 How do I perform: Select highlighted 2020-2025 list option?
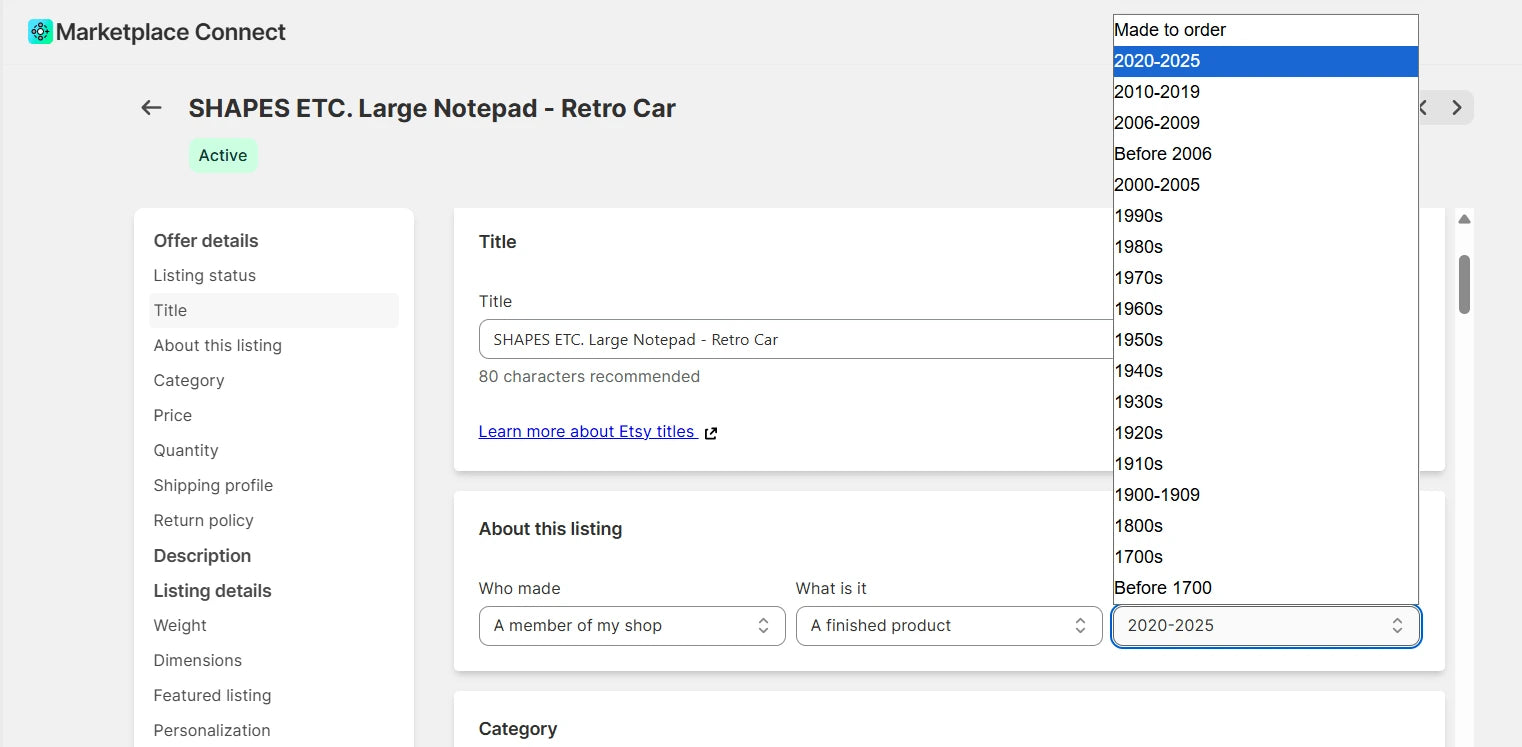1266,61
